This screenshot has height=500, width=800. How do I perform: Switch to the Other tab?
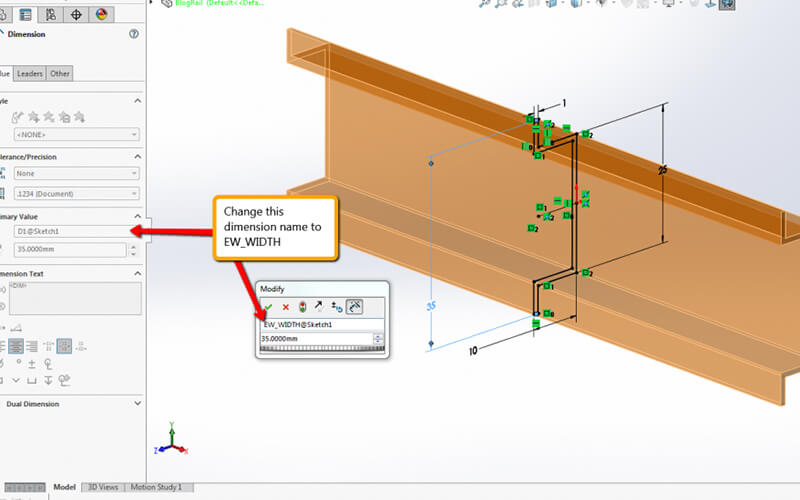point(60,73)
